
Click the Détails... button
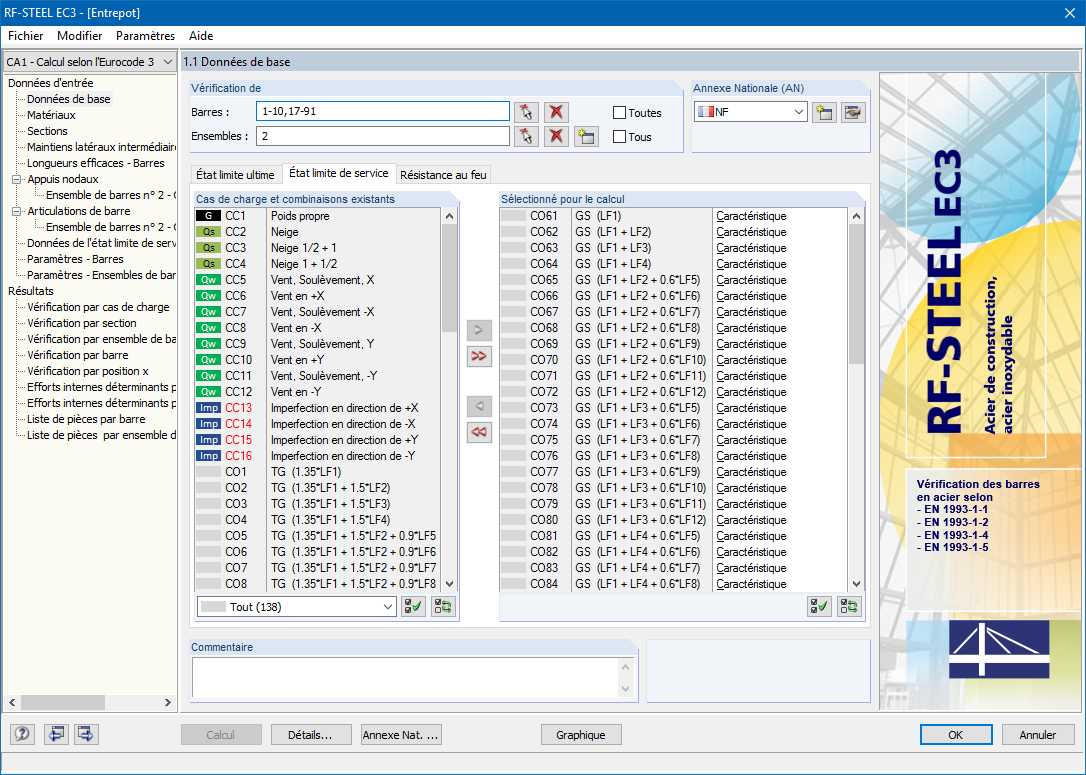(310, 735)
